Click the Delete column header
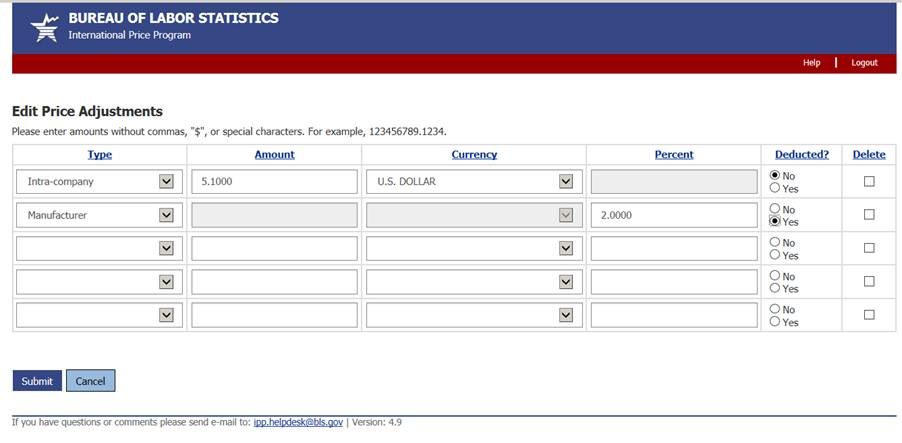The width and height of the screenshot is (902, 443). coord(869,154)
